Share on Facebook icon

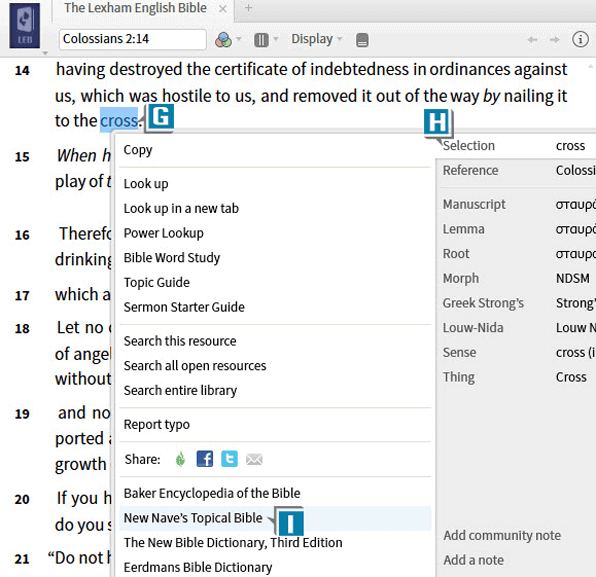(204, 459)
